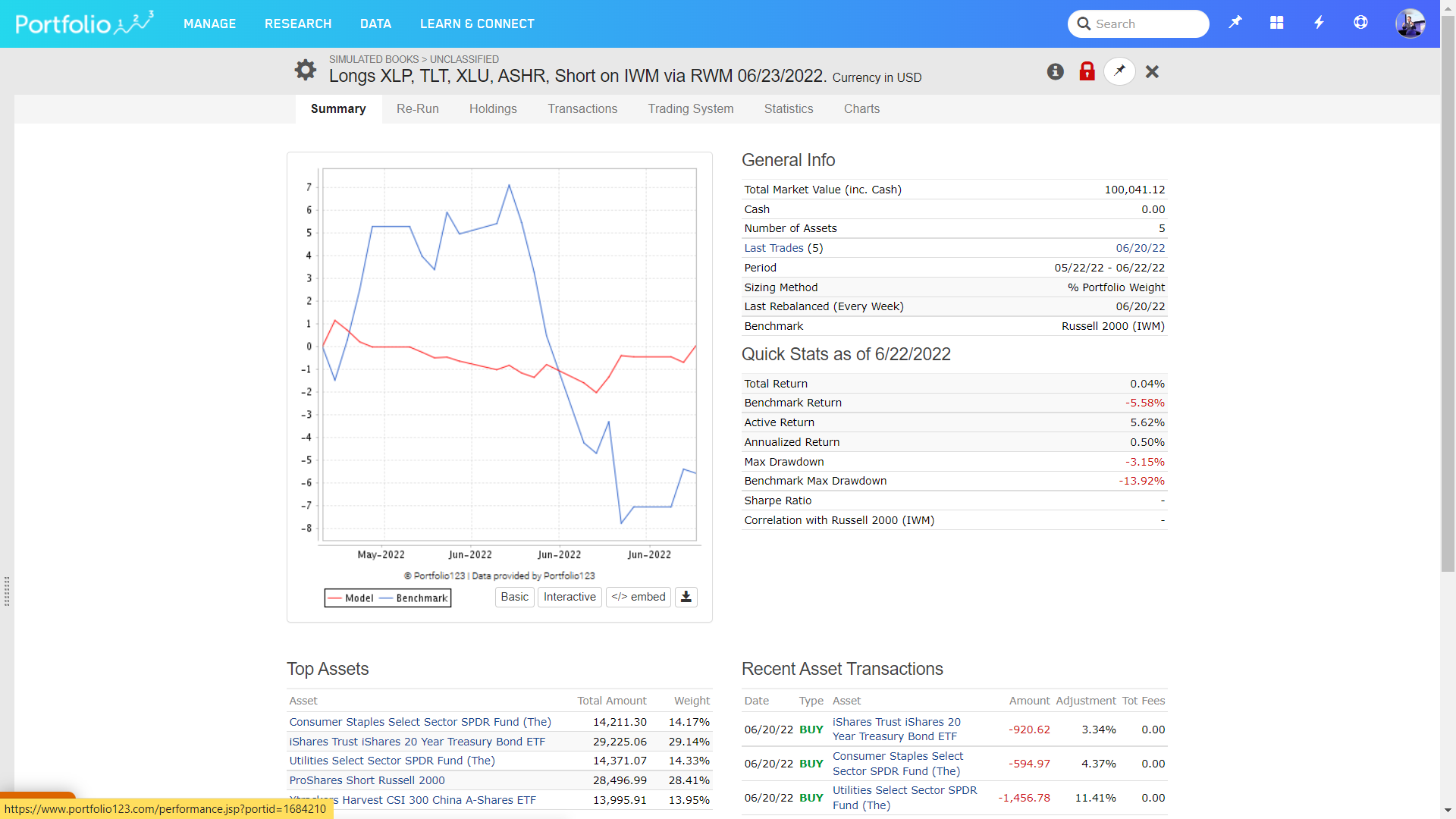Viewport: 1456px width, 819px height.
Task: Switch to the Statistics tab
Action: [789, 108]
